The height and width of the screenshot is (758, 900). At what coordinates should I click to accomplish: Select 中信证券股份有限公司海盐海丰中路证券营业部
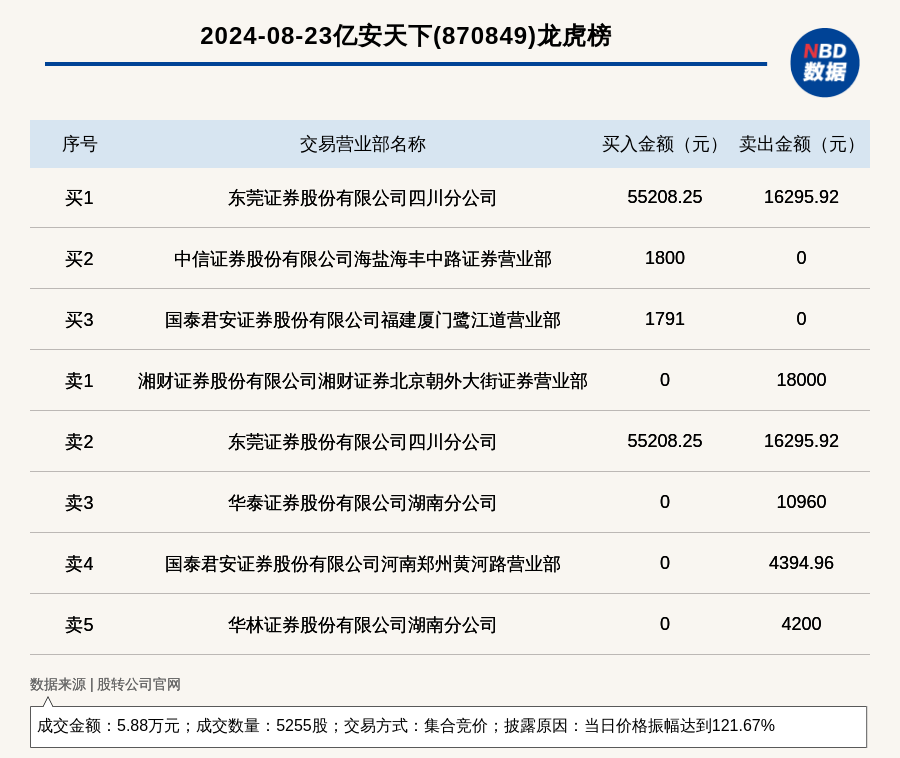point(363,259)
